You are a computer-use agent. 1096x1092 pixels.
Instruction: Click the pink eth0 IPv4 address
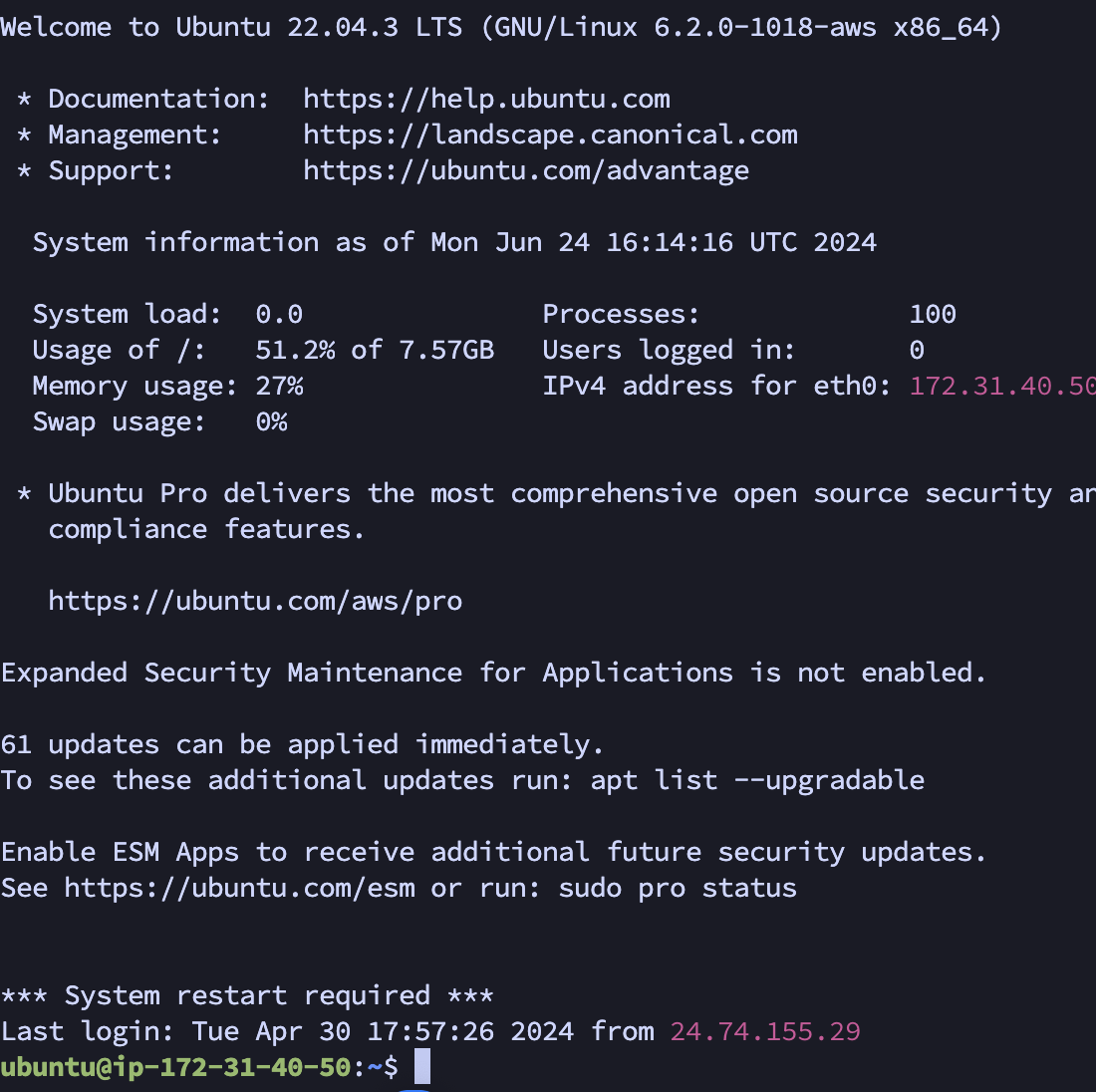[x=1001, y=386]
